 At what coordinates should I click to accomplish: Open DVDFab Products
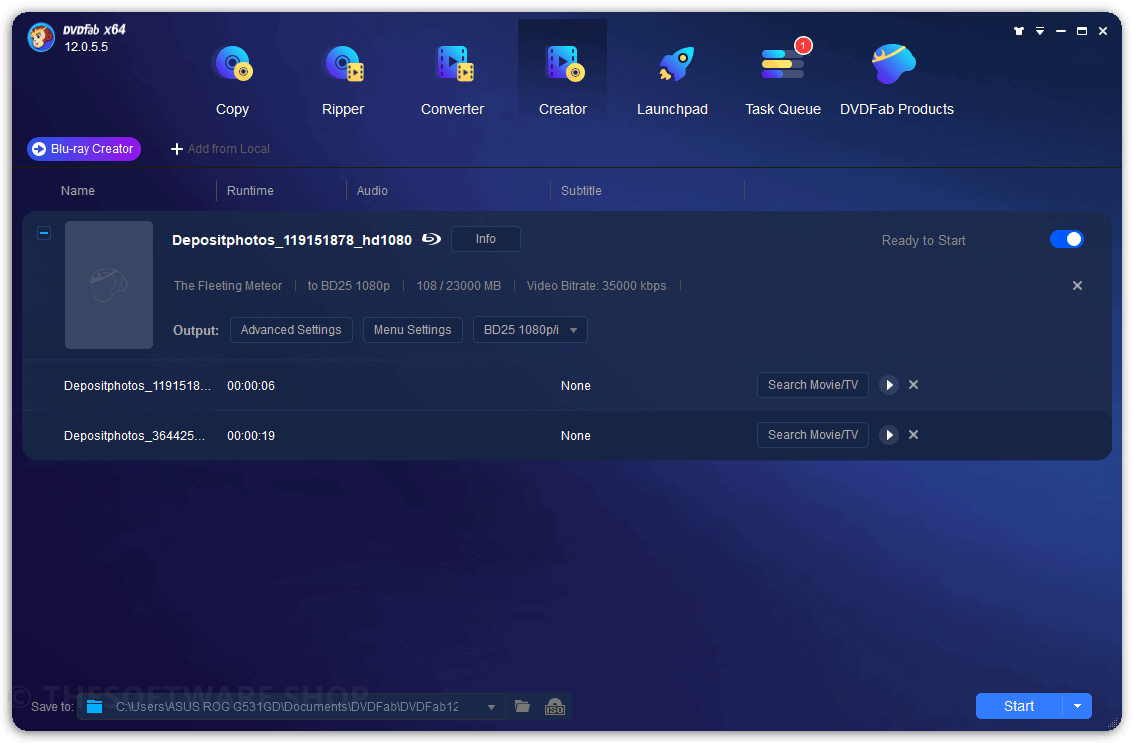click(x=897, y=80)
